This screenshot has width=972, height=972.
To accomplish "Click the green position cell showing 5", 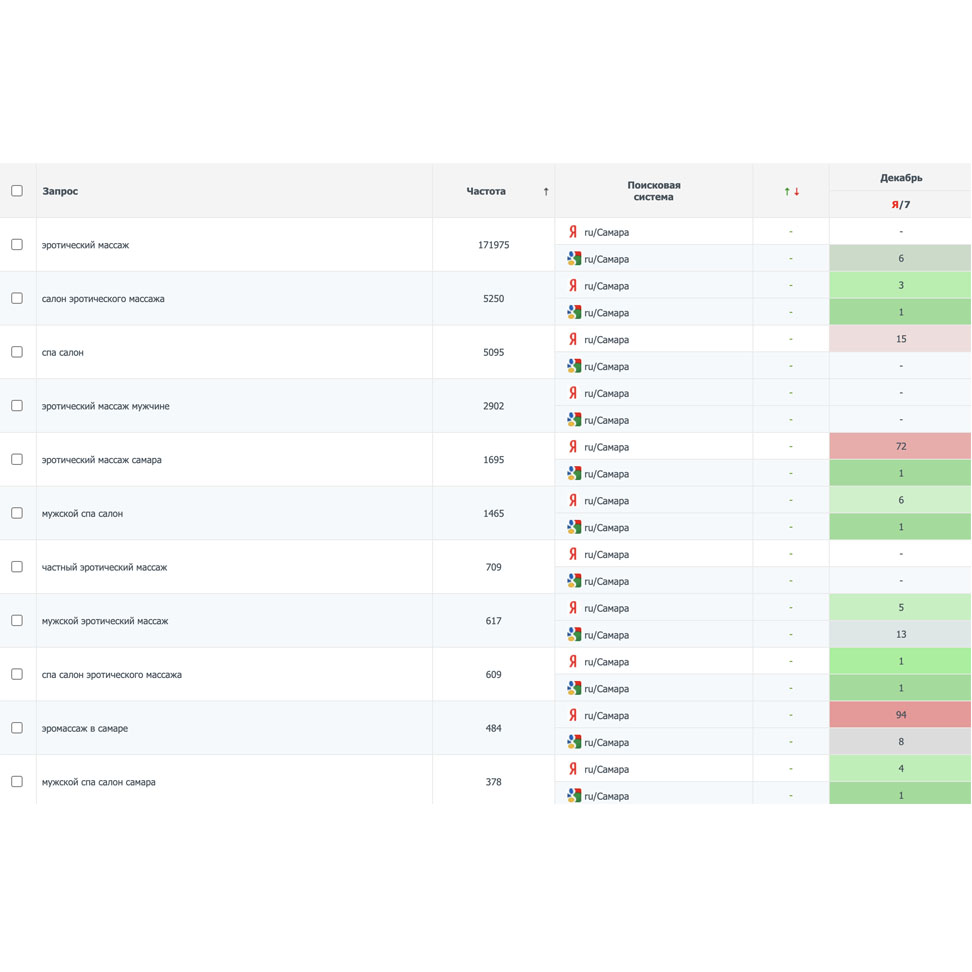I will click(900, 608).
